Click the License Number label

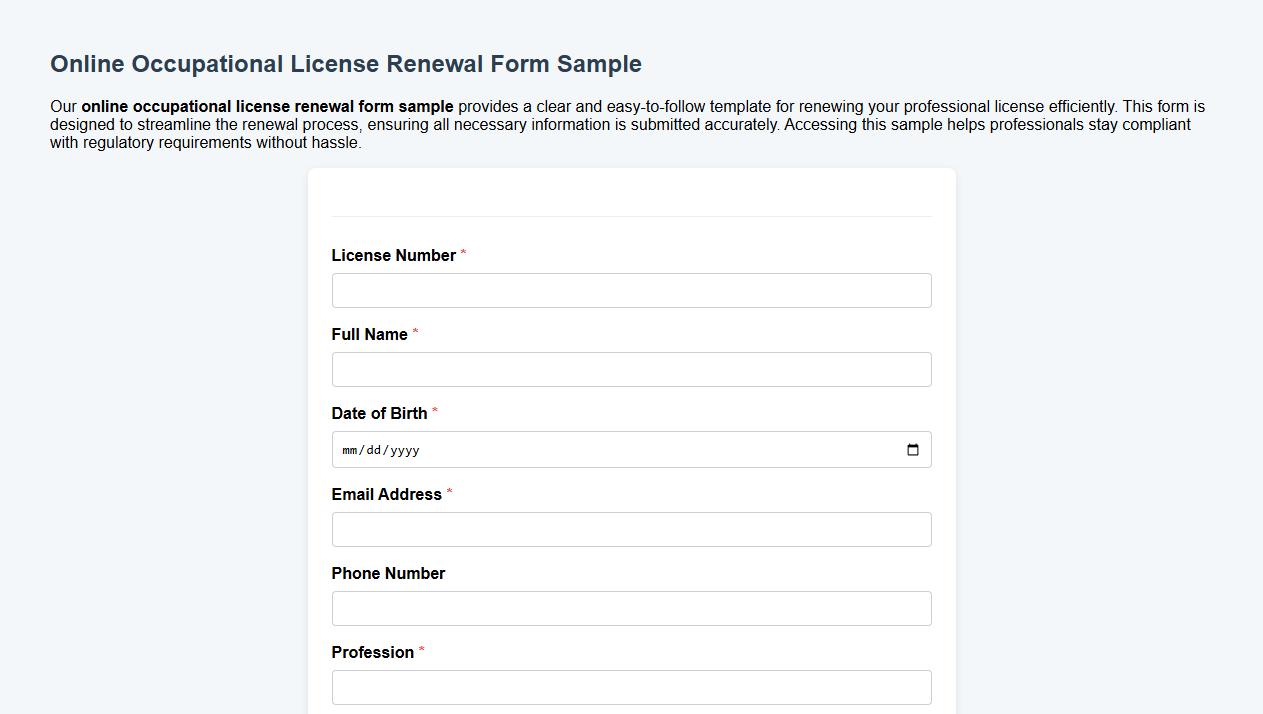click(394, 255)
